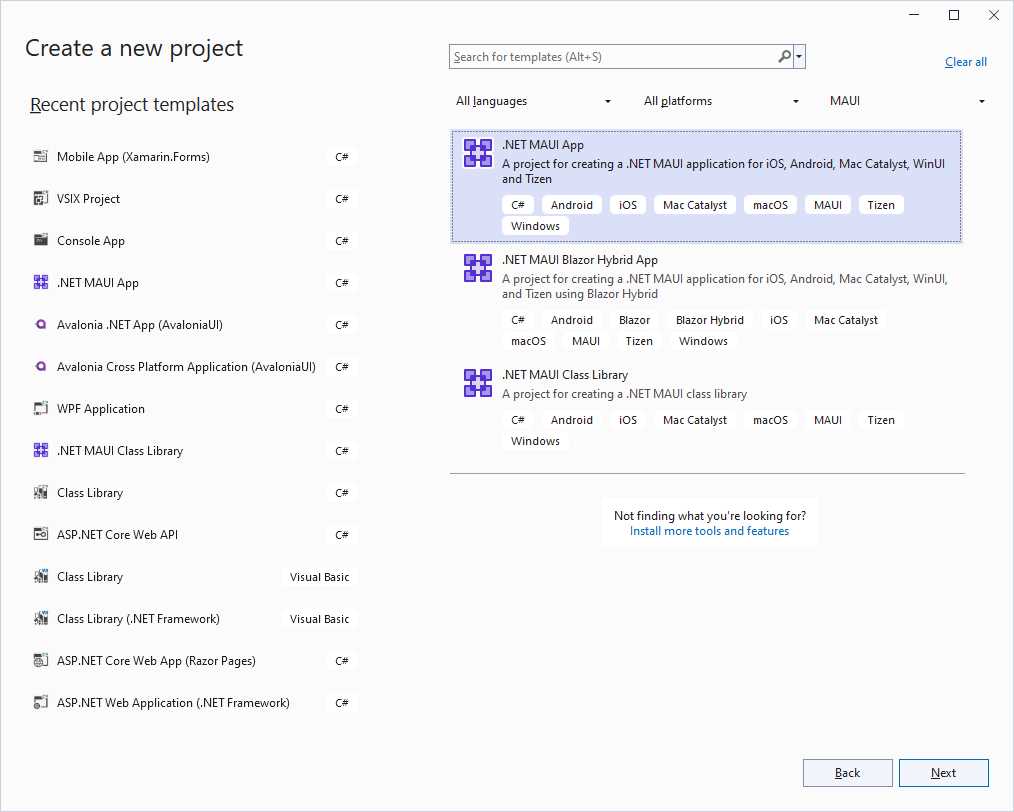Click the Clear all link
Viewport: 1014px width, 812px height.
pyautogui.click(x=965, y=62)
